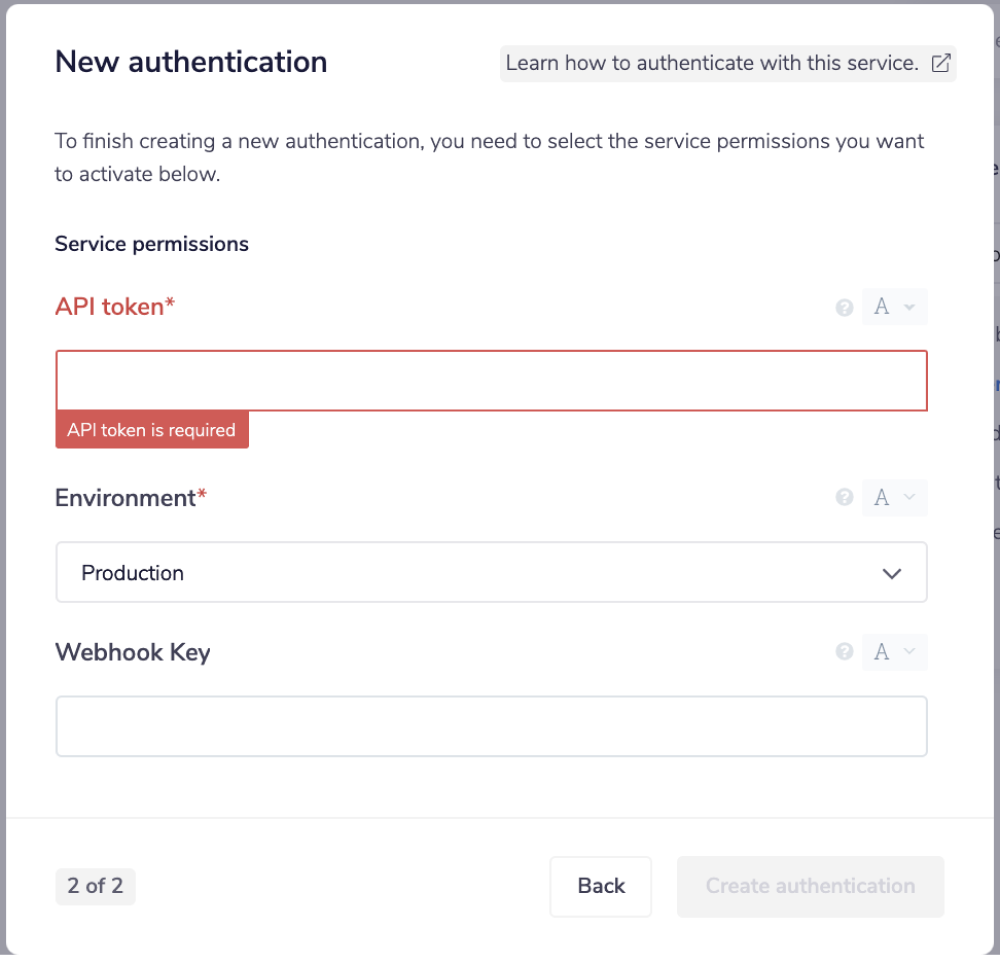Image resolution: width=1000 pixels, height=955 pixels.
Task: Click the Environment help question icon
Action: (844, 497)
